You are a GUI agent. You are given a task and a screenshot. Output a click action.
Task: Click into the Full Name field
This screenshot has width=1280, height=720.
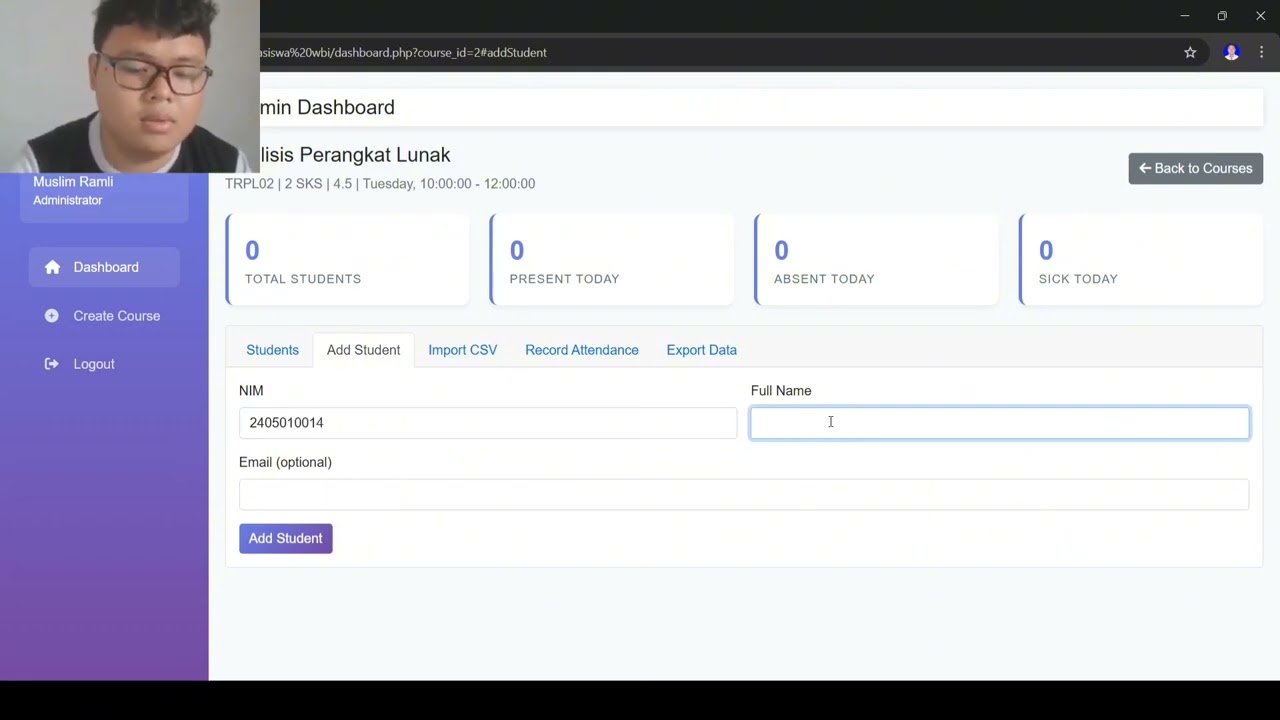[1000, 423]
